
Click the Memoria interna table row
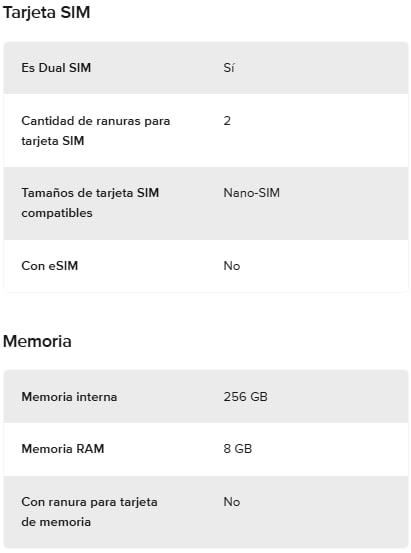coord(206,397)
